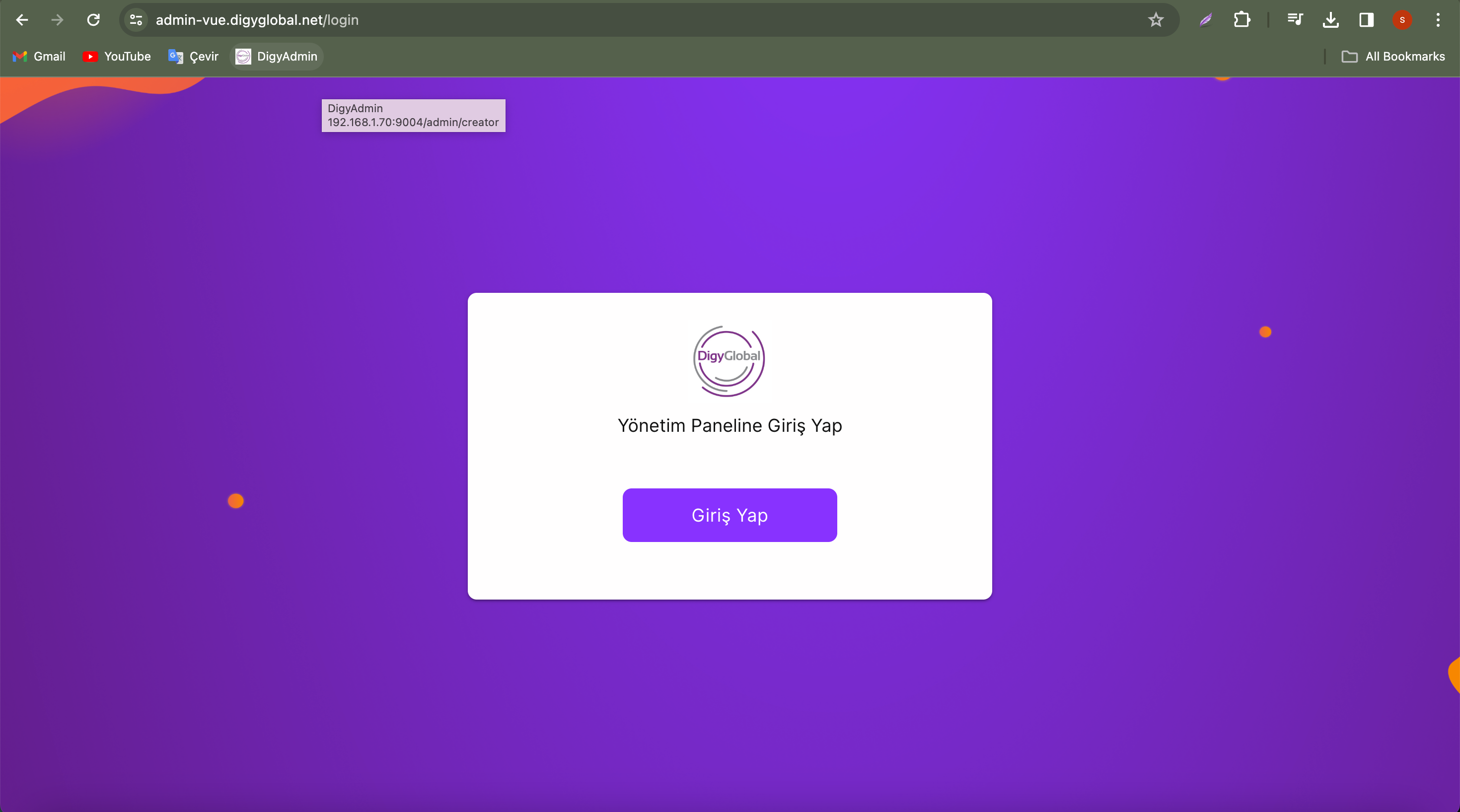
Task: Open the site information icon in address bar
Action: 136,20
